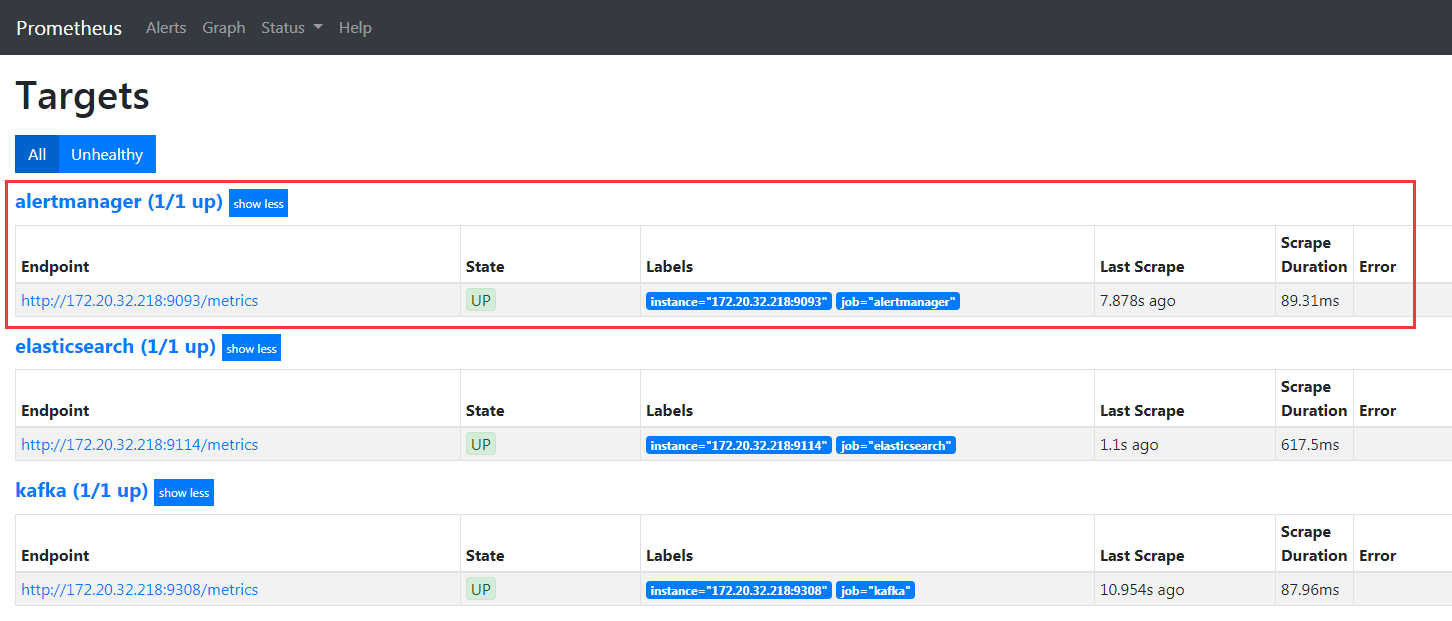The height and width of the screenshot is (621, 1452).
Task: Switch to the Graph page
Action: 223,27
